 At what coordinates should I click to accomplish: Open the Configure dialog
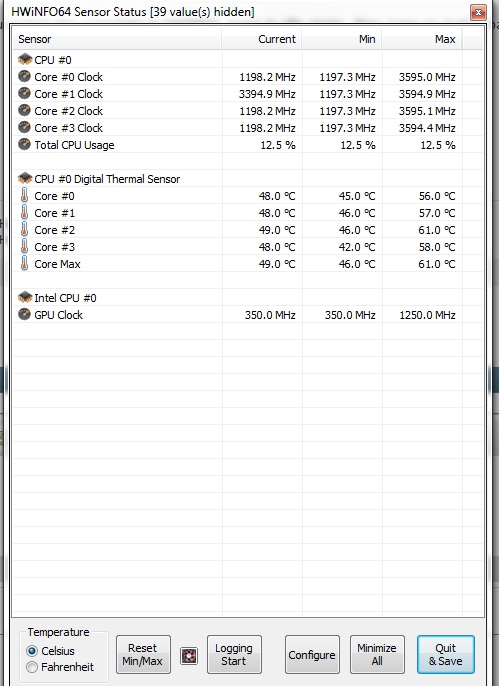click(312, 654)
